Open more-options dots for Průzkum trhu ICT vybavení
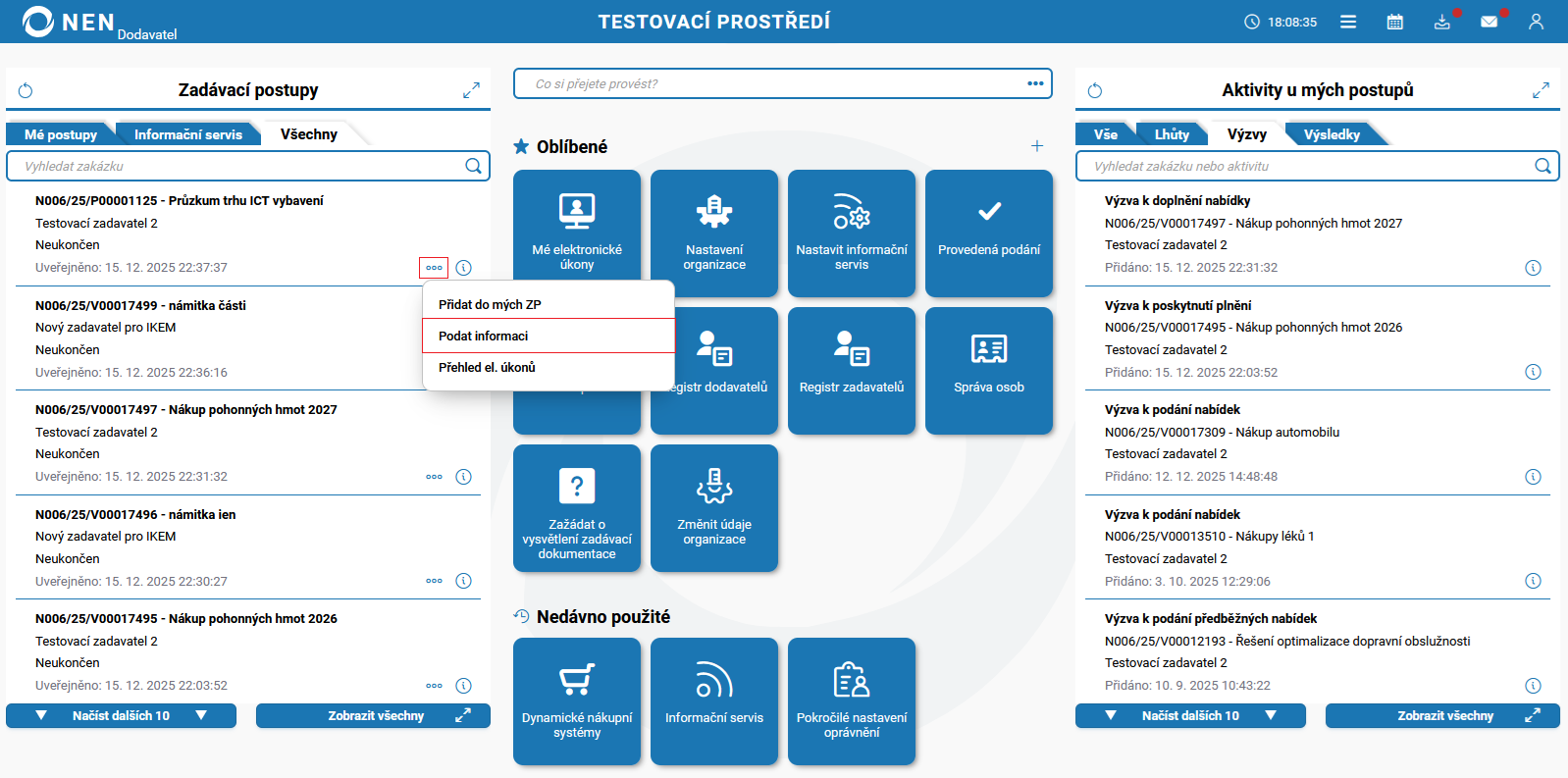The height and width of the screenshot is (778, 1568). (434, 268)
